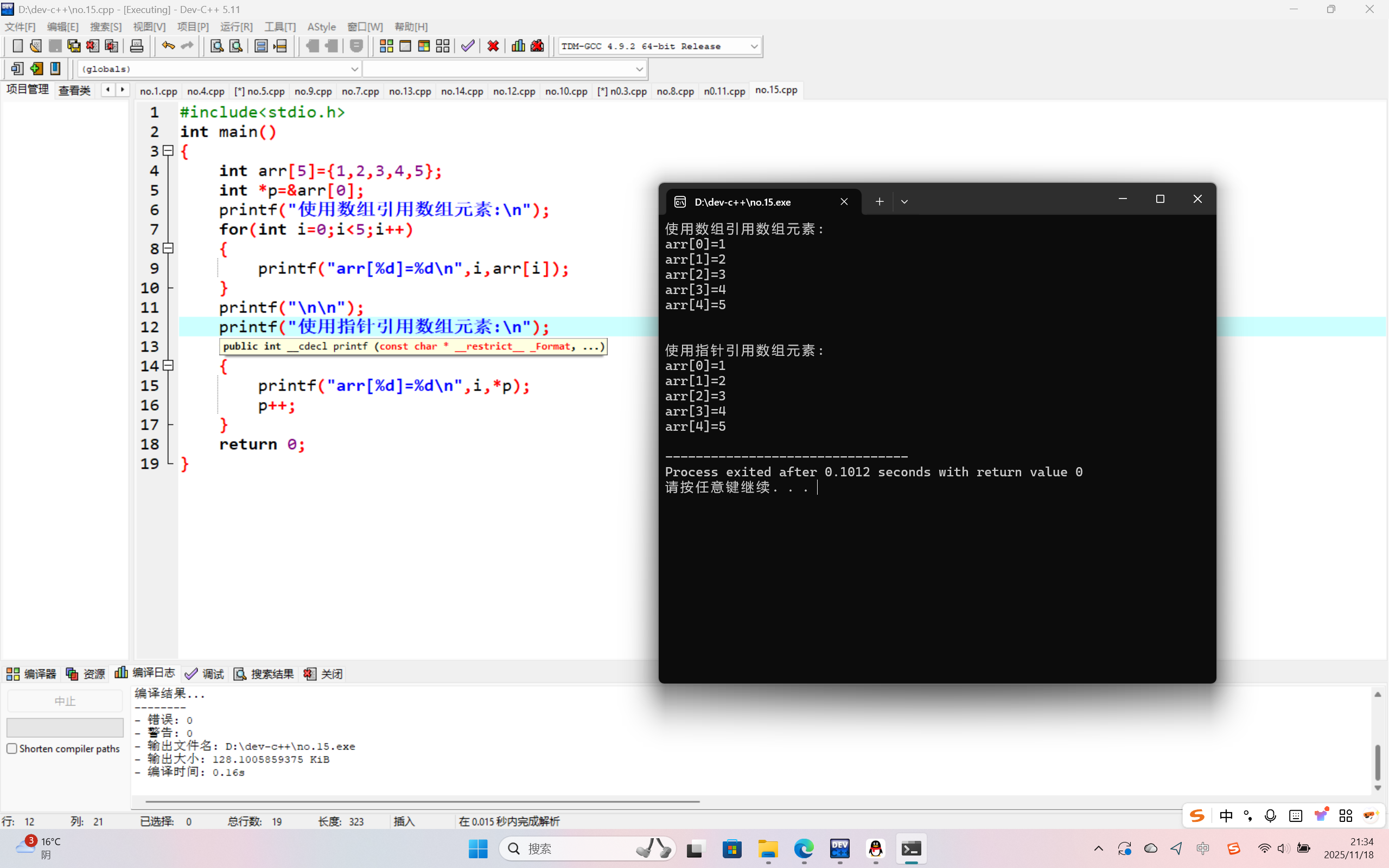
Task: Collapse the for-loop fold at line 8
Action: 168,248
